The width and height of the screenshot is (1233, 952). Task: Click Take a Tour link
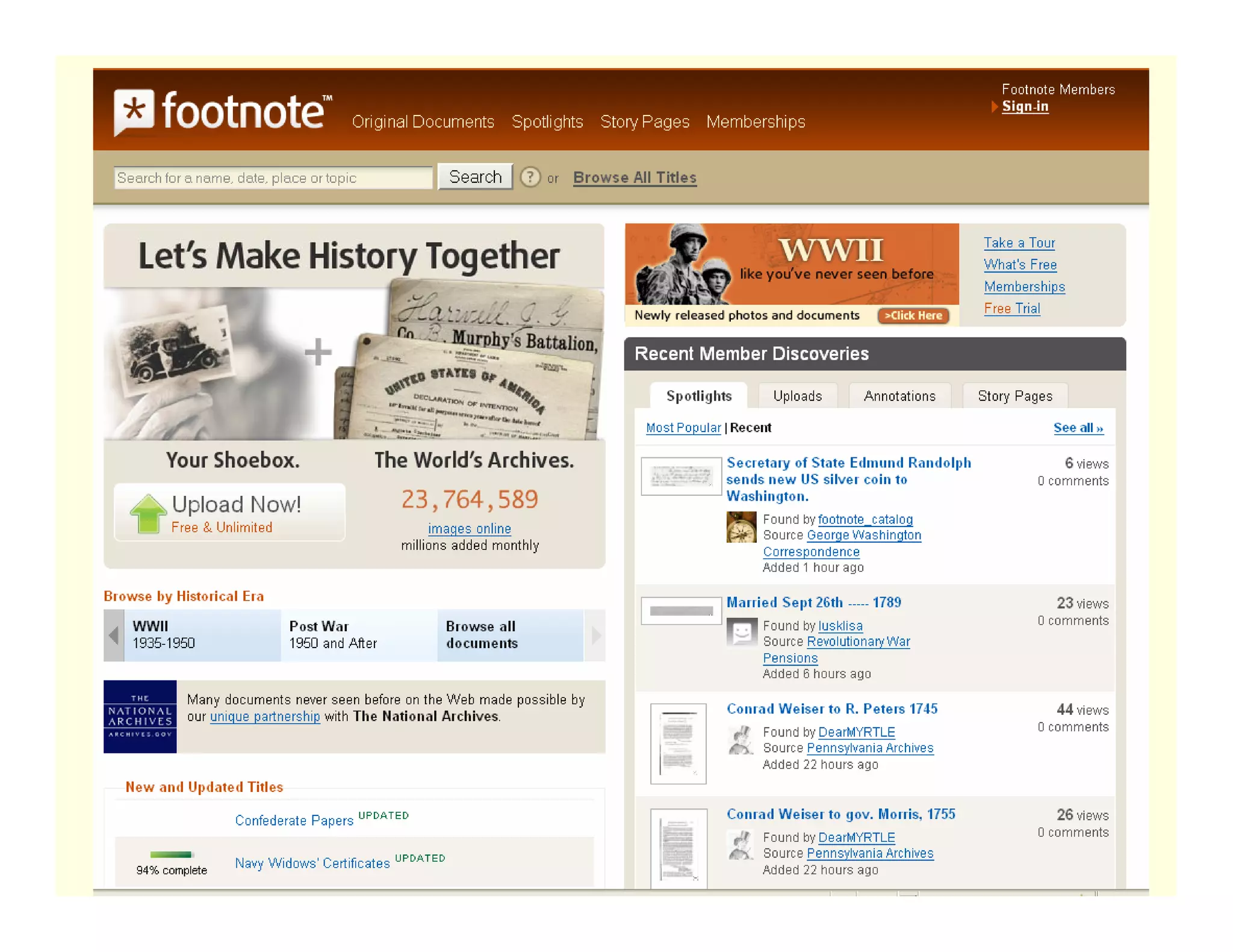[1019, 243]
